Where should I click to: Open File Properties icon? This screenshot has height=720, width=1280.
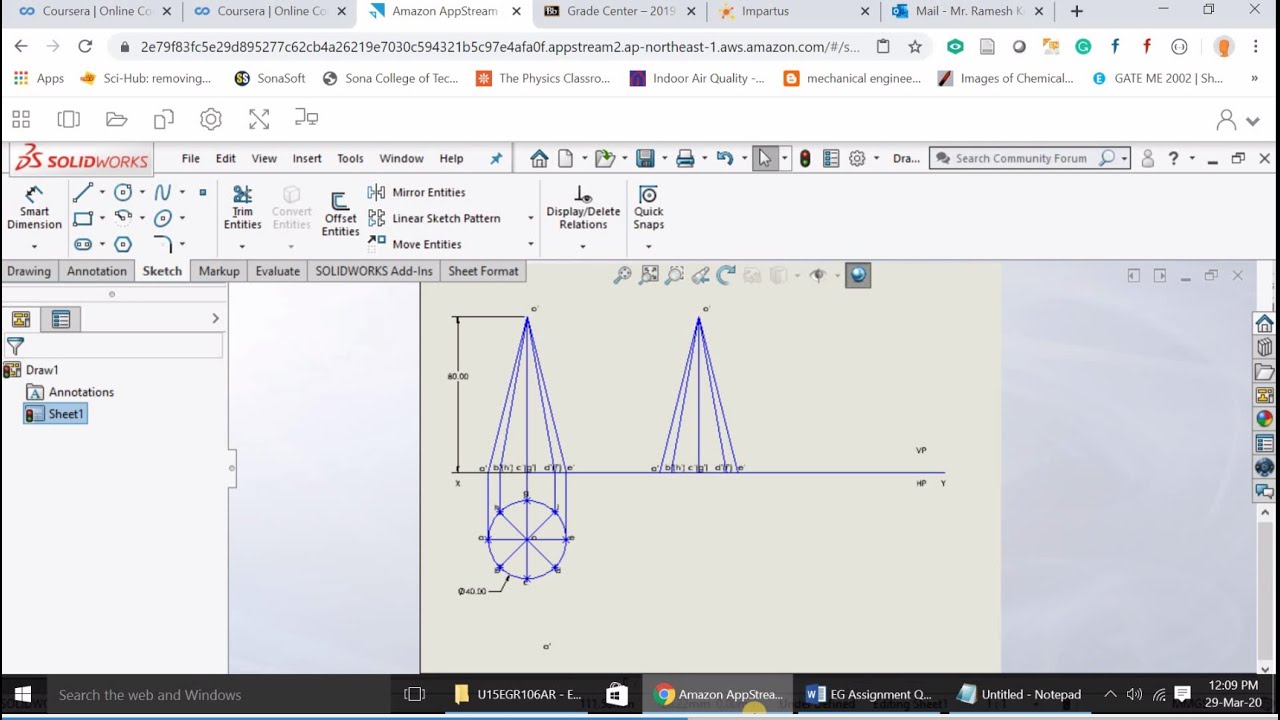coord(831,158)
